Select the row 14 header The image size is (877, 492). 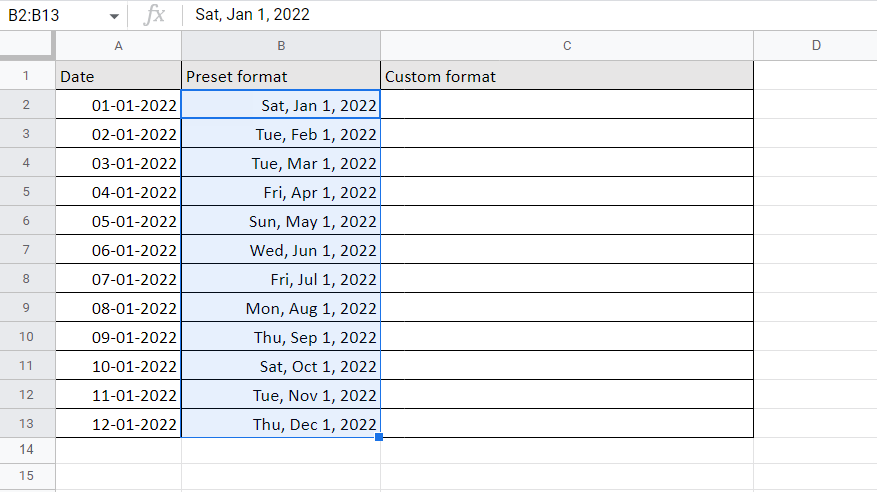(x=27, y=450)
